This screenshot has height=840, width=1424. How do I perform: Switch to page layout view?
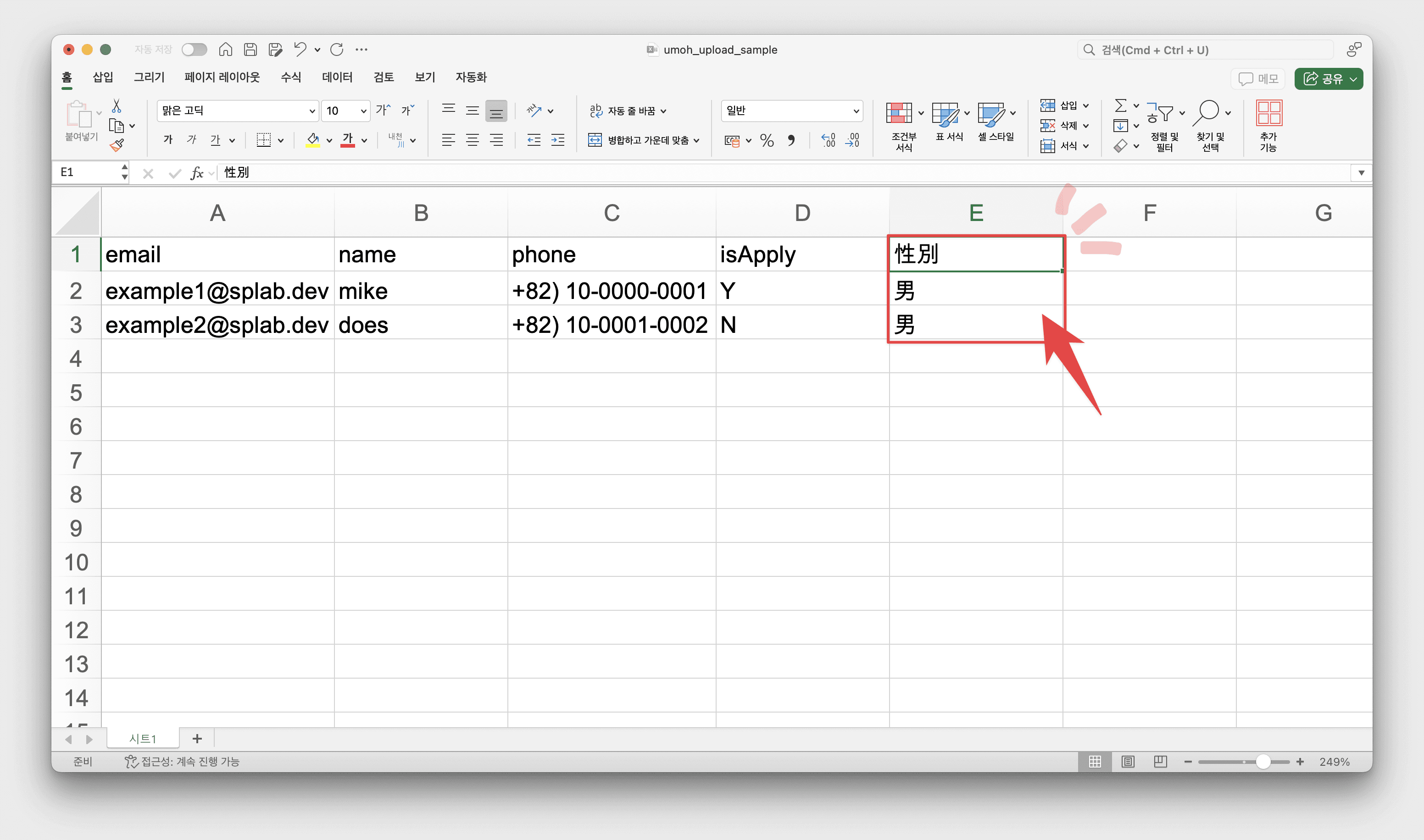1128,762
